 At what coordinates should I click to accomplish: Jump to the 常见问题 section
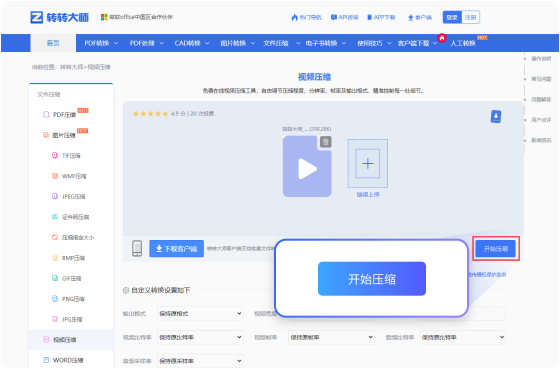[541, 79]
